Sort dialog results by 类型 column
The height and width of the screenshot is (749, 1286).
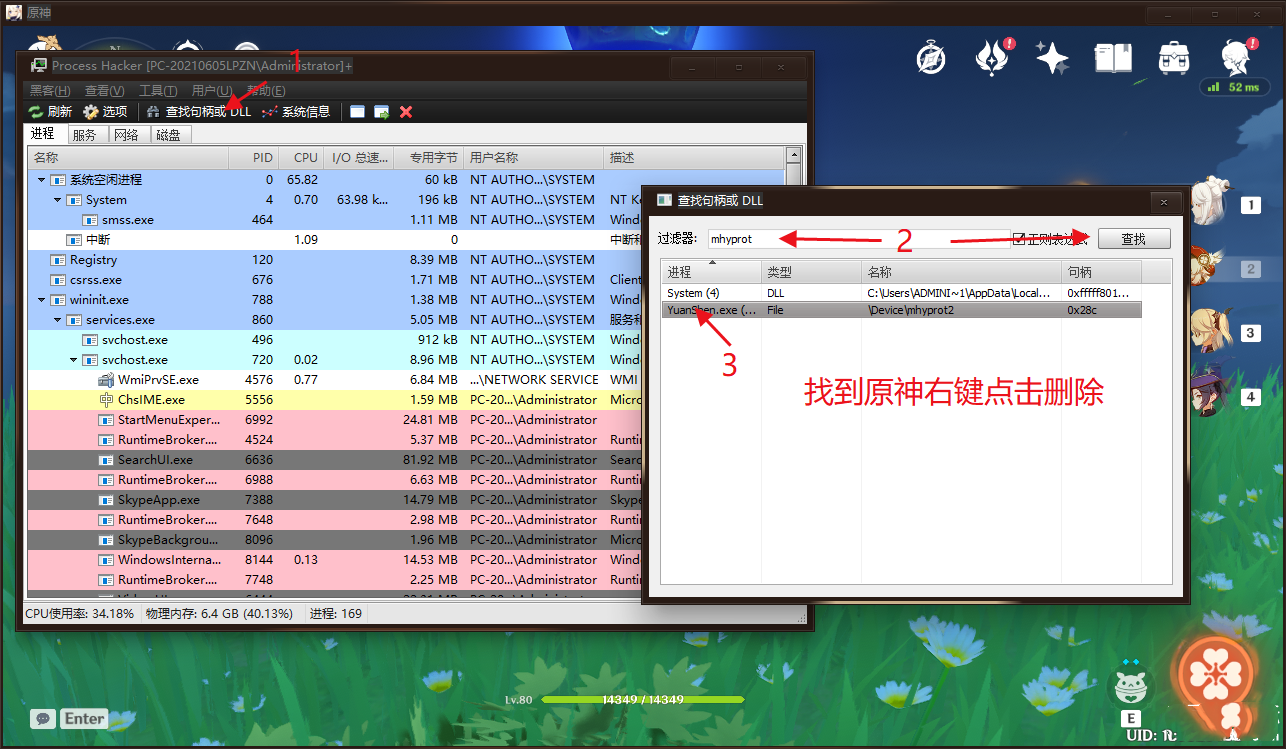click(811, 272)
